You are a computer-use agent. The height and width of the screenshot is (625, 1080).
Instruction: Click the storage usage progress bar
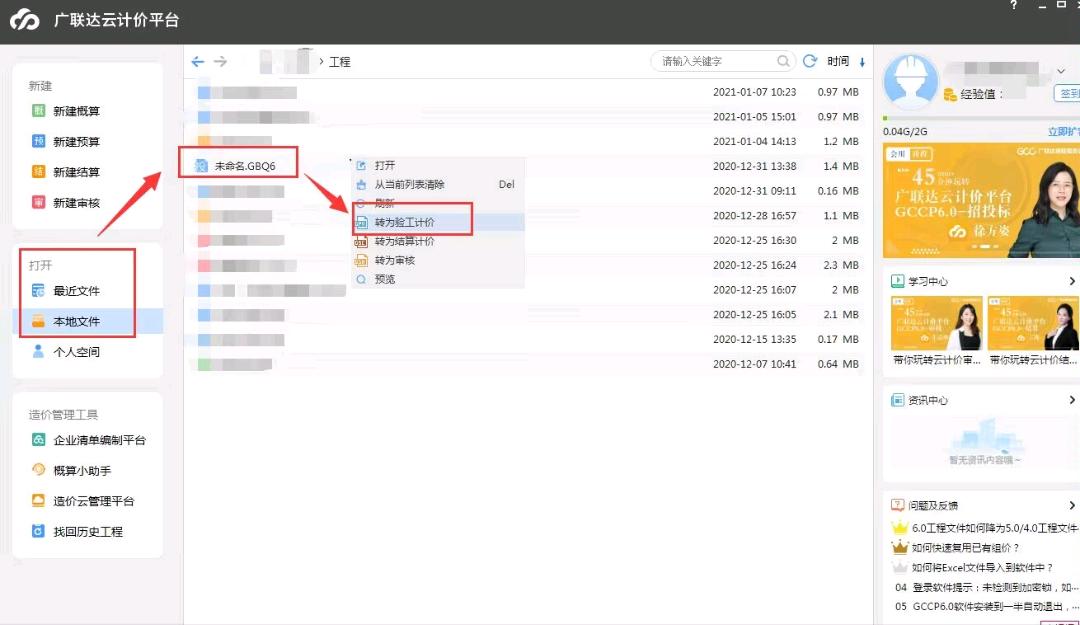[981, 119]
